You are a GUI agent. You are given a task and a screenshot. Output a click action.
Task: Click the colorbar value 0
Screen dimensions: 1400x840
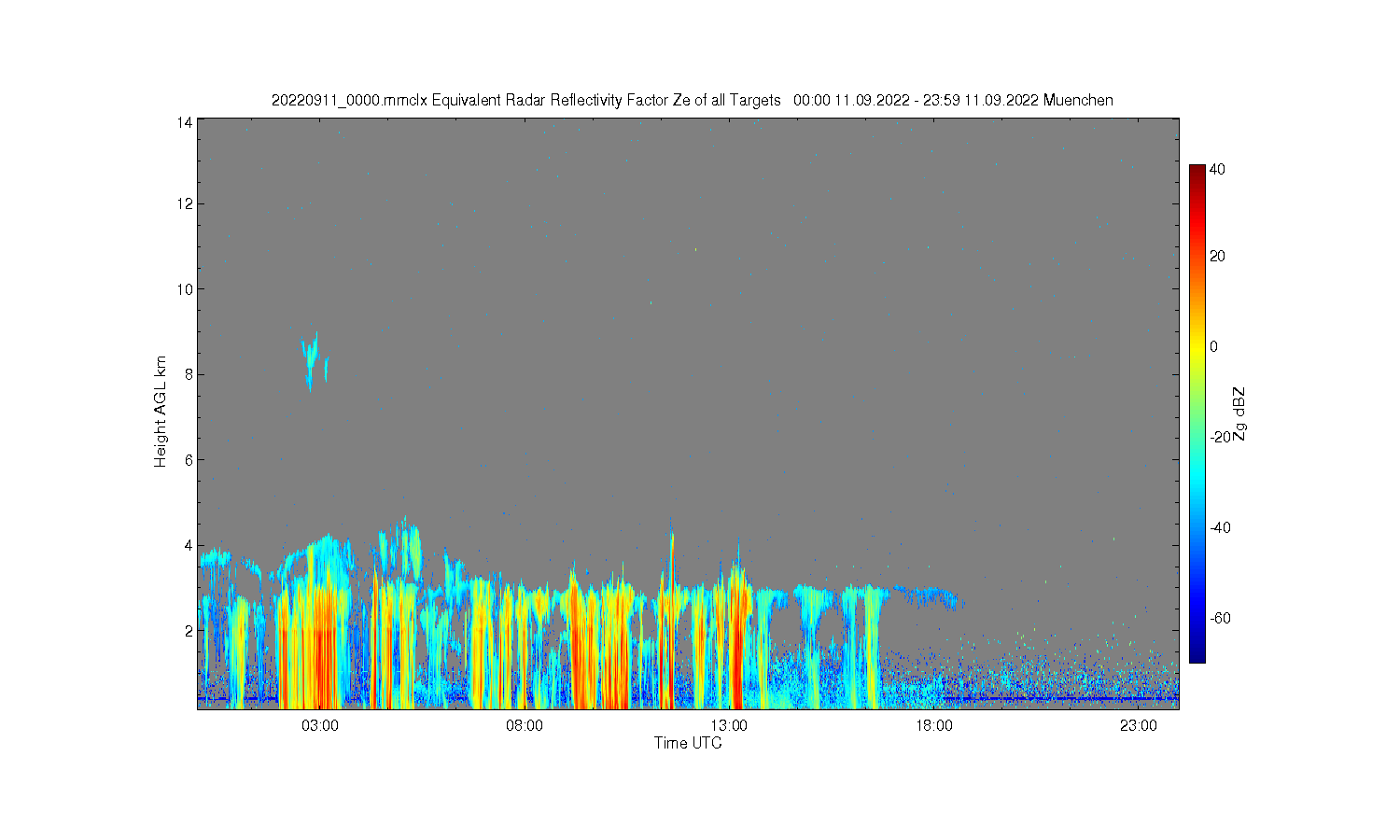click(1213, 347)
